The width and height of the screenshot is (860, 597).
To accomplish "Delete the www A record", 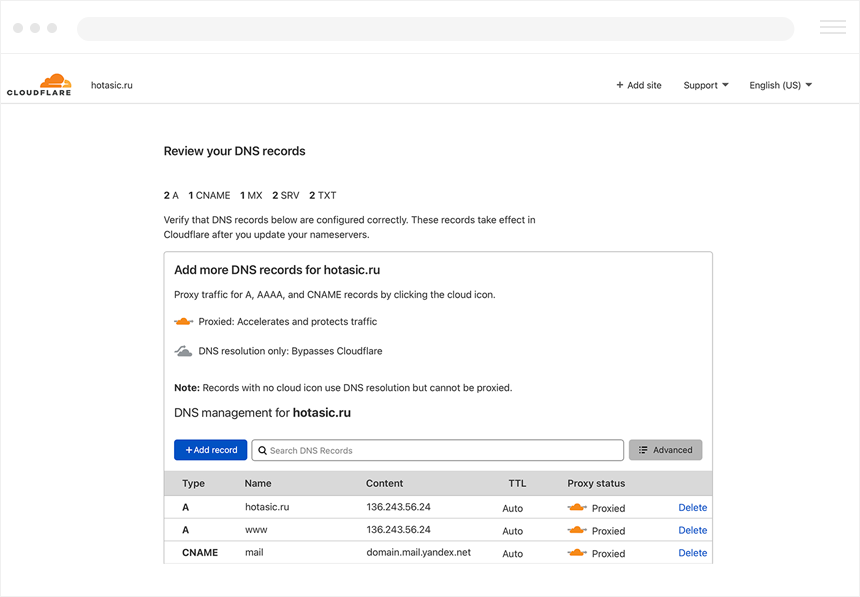I will 693,530.
